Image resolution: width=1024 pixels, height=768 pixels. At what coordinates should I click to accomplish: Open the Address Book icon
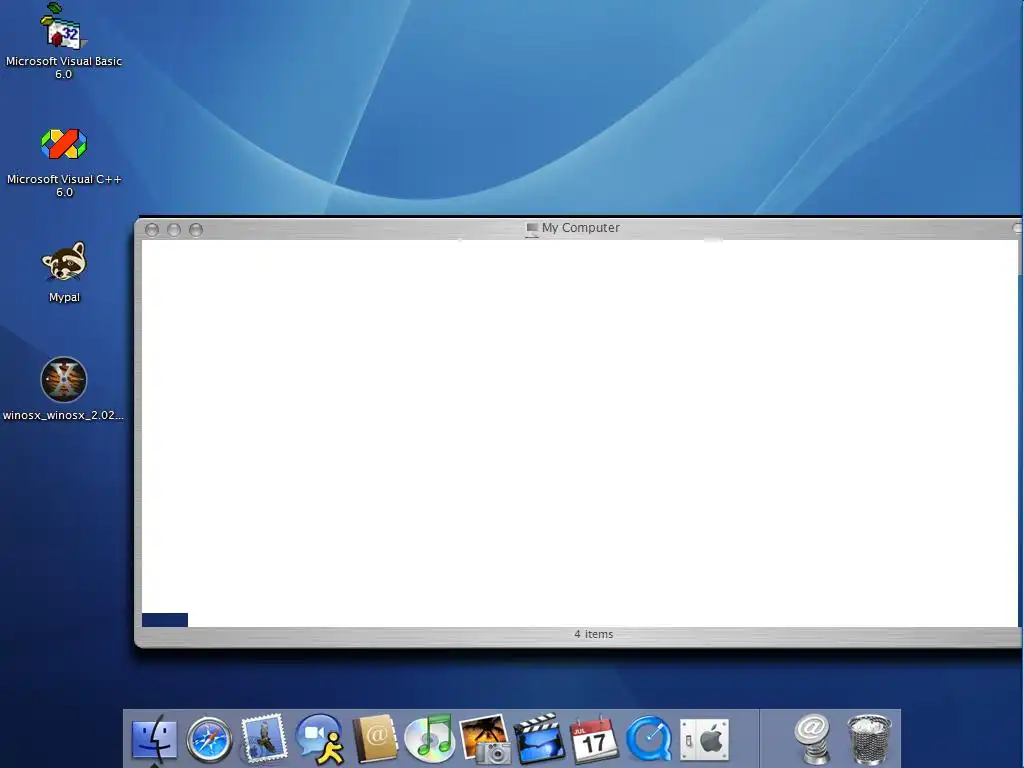375,739
